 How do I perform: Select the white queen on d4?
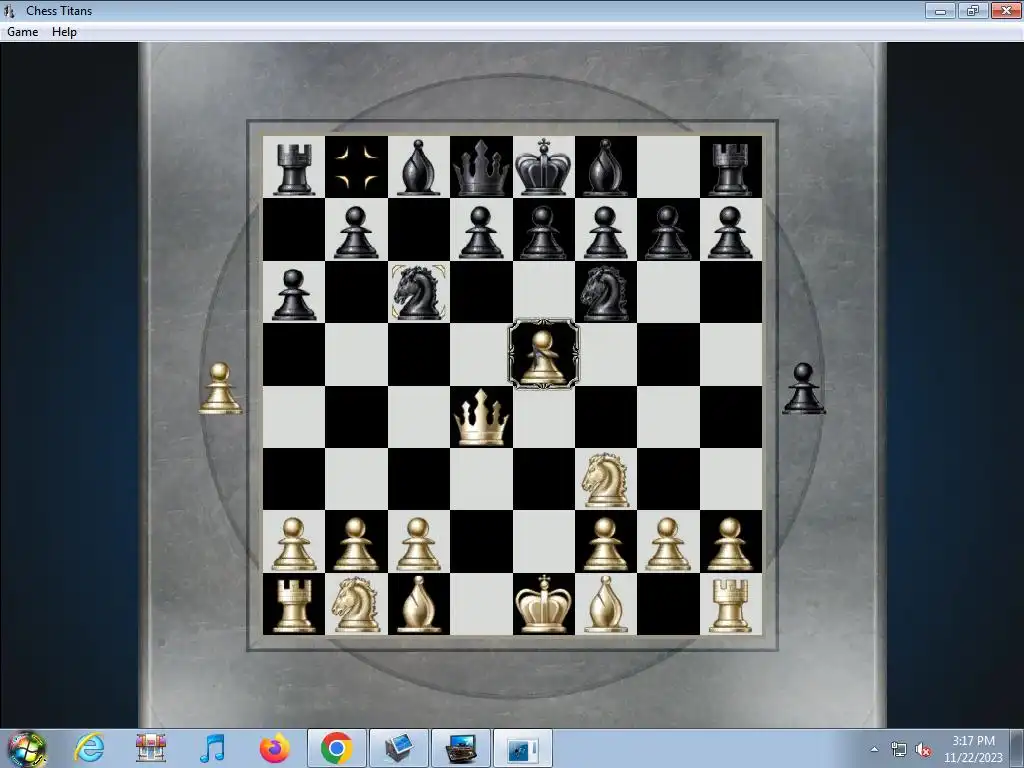click(x=481, y=417)
